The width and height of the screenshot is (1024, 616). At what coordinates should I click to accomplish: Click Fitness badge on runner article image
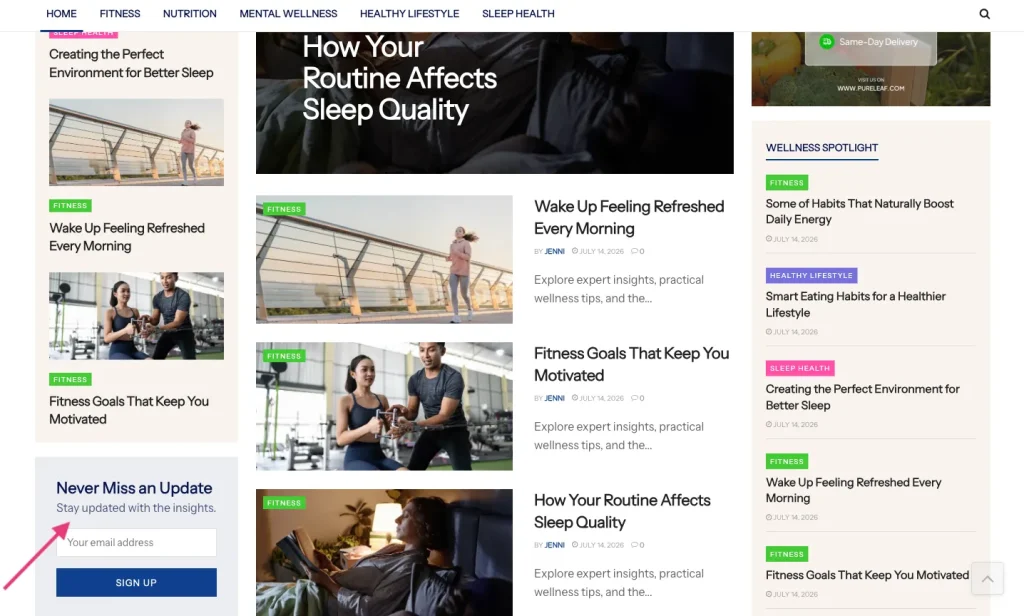tap(284, 209)
